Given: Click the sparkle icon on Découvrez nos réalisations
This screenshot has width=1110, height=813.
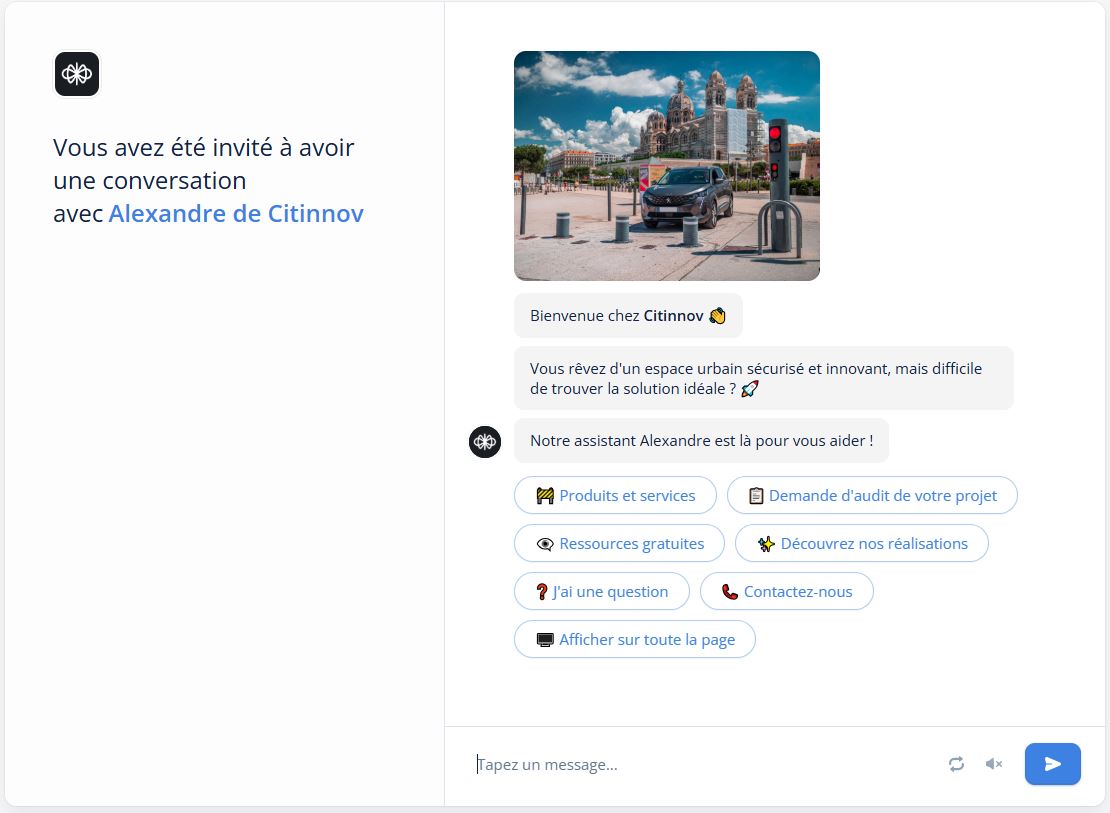Looking at the screenshot, I should 766,543.
